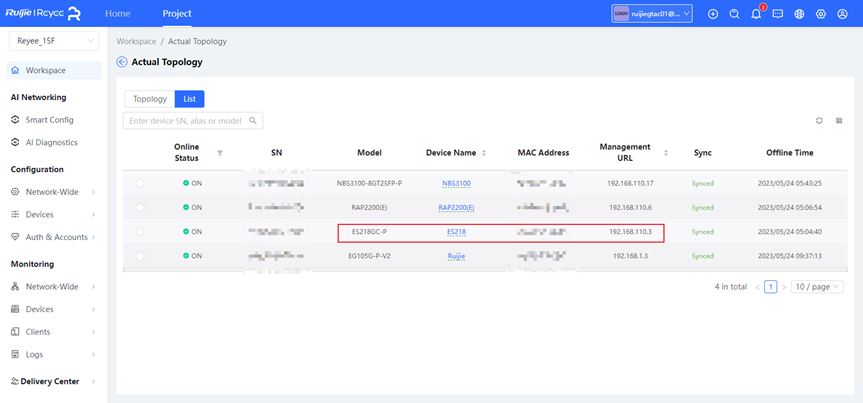Focus the device SN search field
This screenshot has height=403, width=863.
tap(193, 121)
